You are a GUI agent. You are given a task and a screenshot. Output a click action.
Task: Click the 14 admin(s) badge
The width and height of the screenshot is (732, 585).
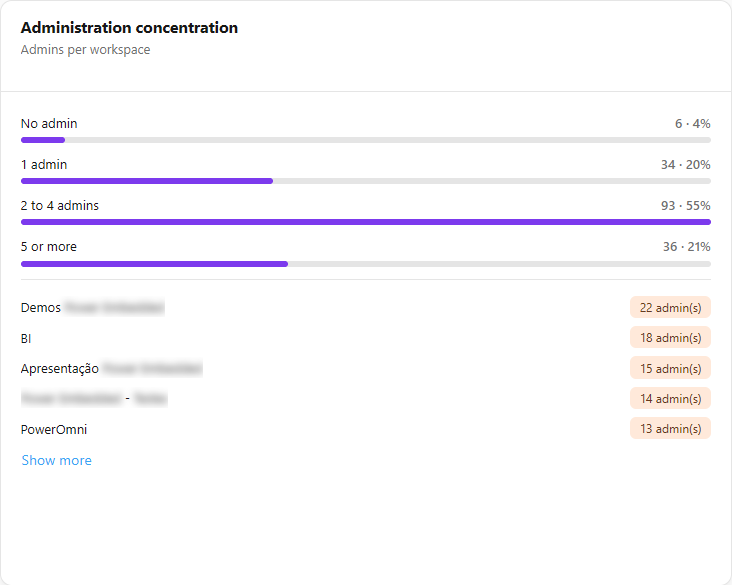point(670,399)
